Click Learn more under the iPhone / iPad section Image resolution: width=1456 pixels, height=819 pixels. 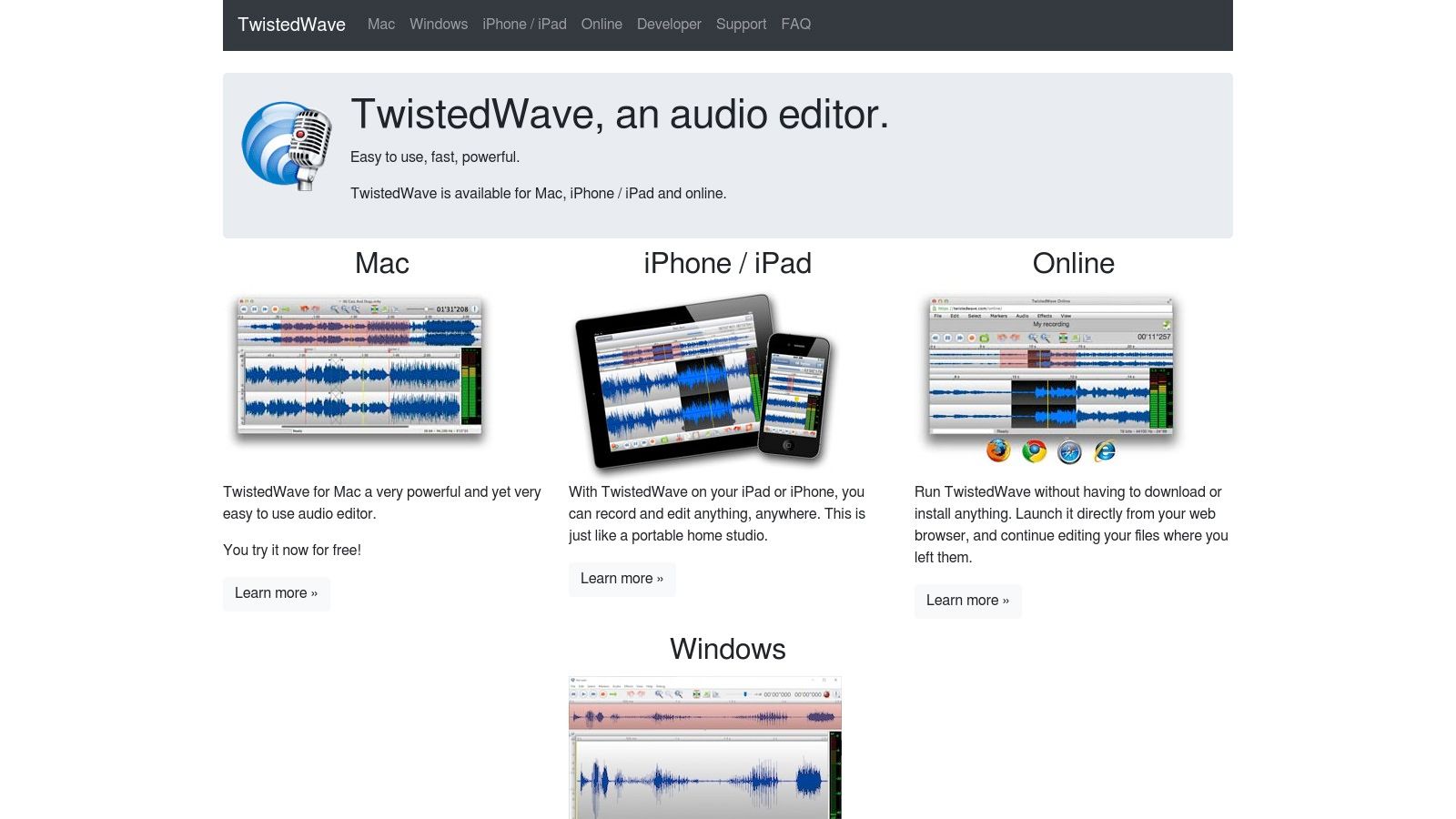pos(622,579)
